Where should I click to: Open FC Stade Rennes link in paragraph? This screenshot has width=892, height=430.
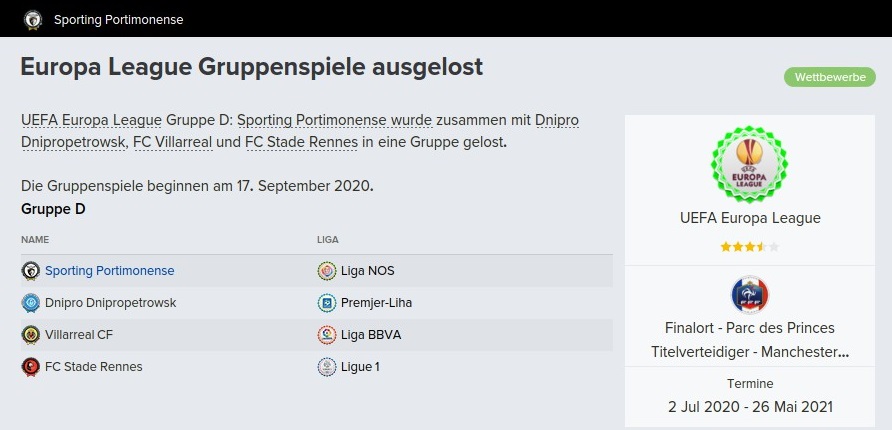[301, 142]
